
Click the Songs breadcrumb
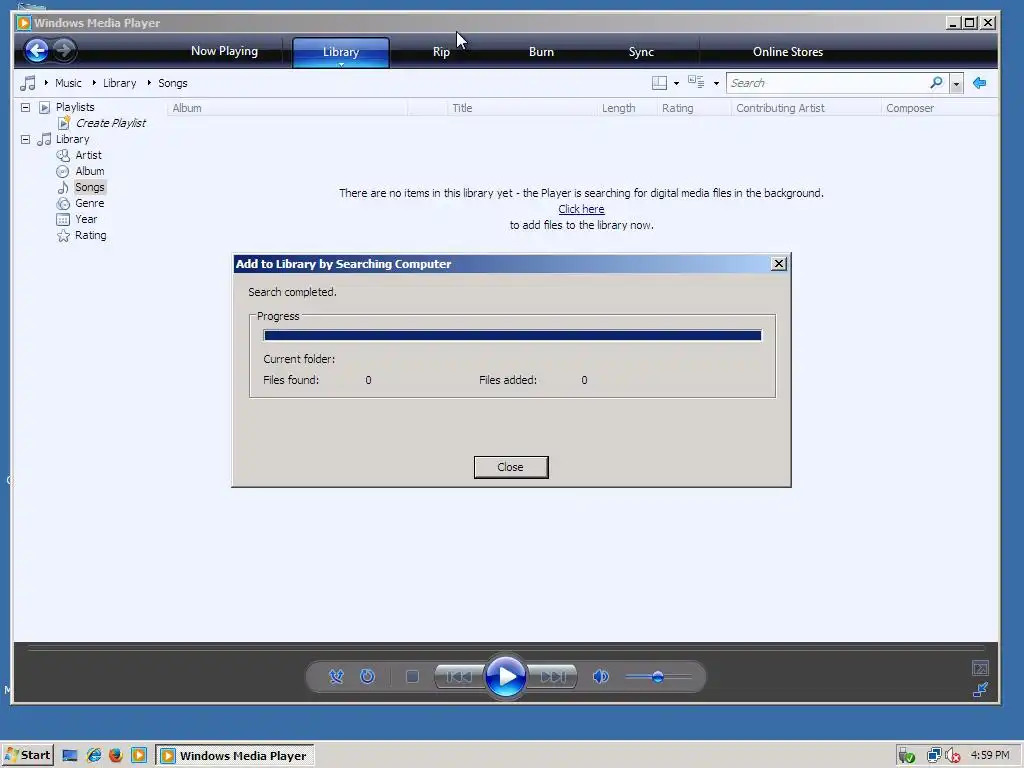coord(172,83)
